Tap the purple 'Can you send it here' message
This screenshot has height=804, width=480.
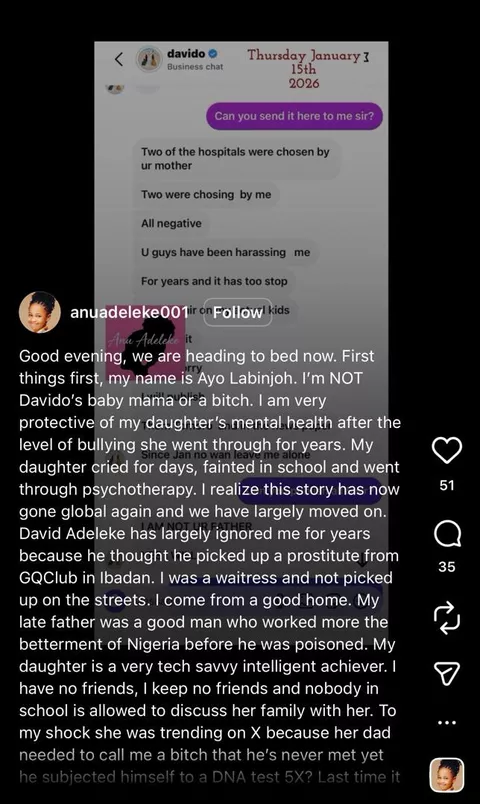pos(294,116)
